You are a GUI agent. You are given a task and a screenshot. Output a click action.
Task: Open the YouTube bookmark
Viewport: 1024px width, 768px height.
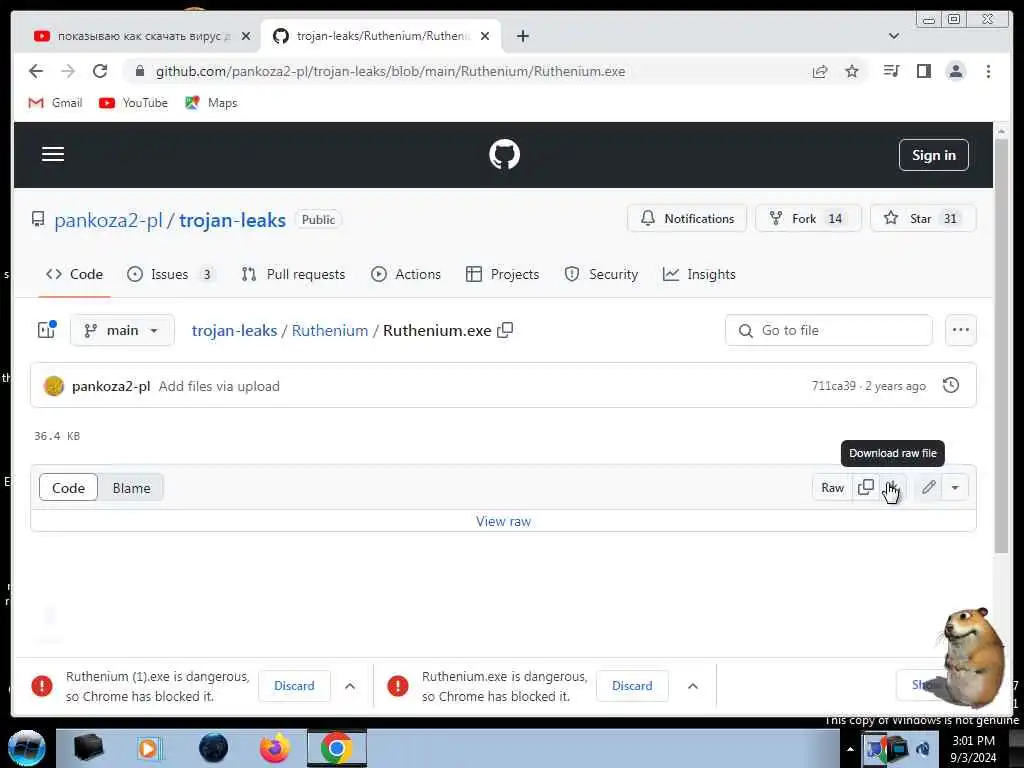[x=133, y=103]
